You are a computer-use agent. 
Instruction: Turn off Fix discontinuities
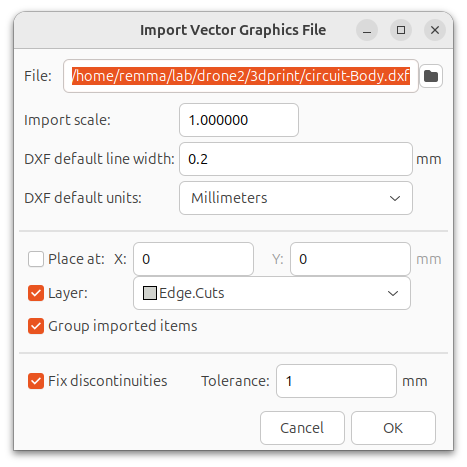tap(36, 381)
